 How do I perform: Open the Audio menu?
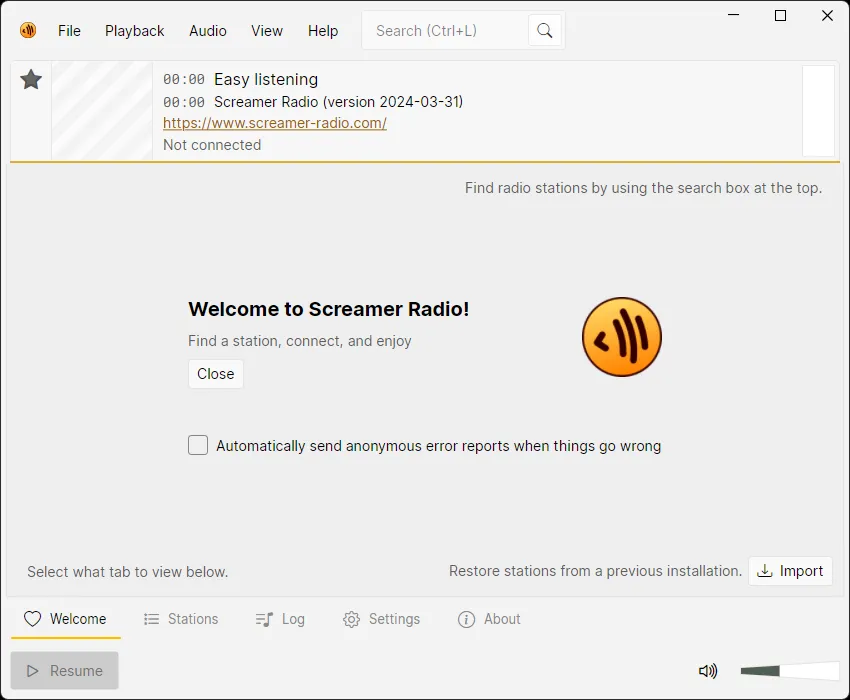pyautogui.click(x=208, y=31)
